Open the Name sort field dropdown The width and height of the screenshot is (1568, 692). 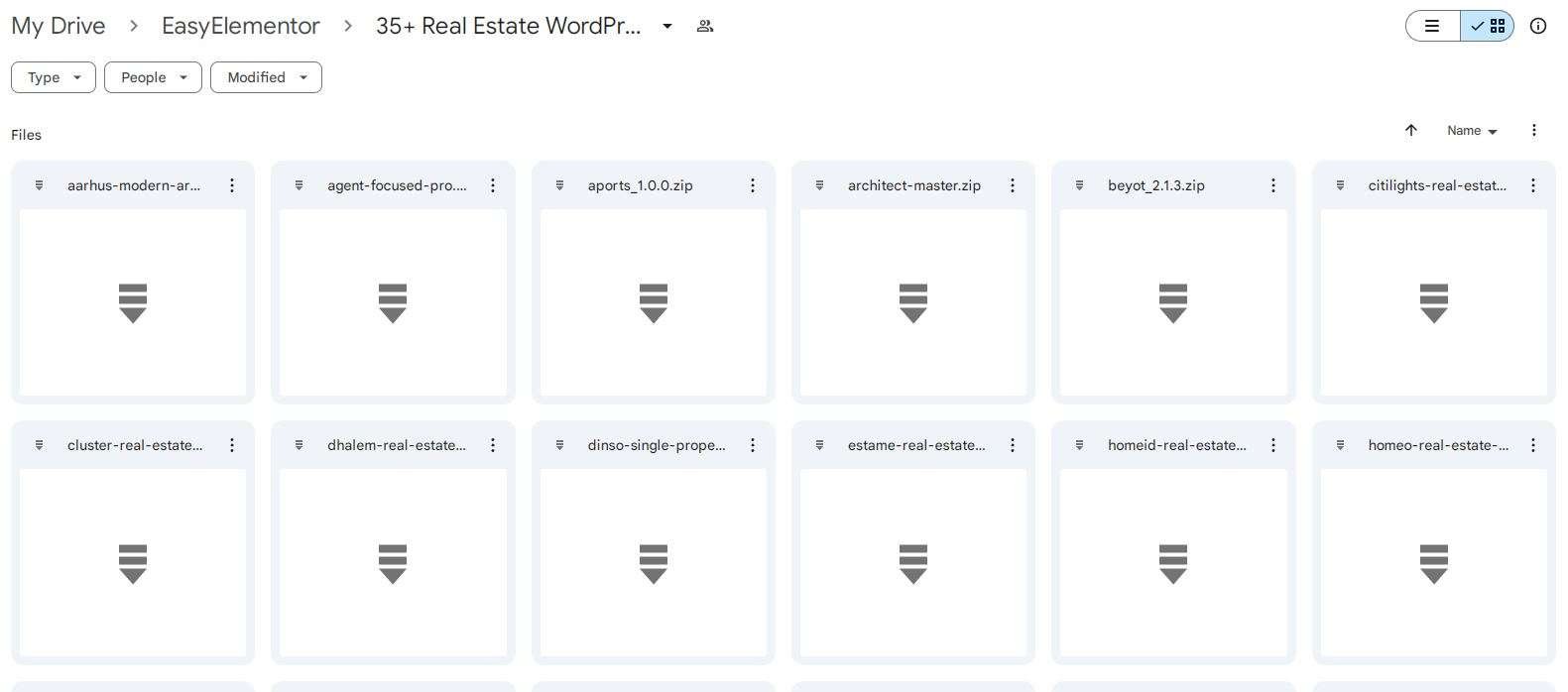1472,131
